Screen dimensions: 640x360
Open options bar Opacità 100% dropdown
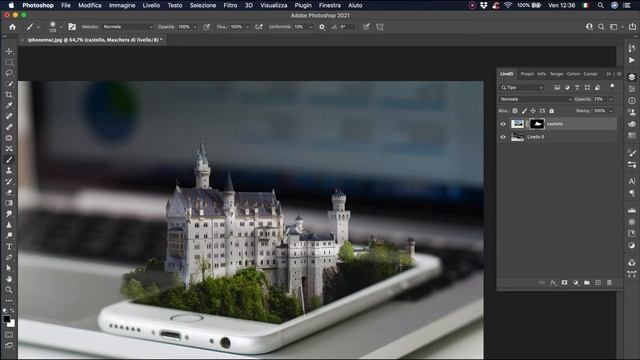[x=195, y=27]
